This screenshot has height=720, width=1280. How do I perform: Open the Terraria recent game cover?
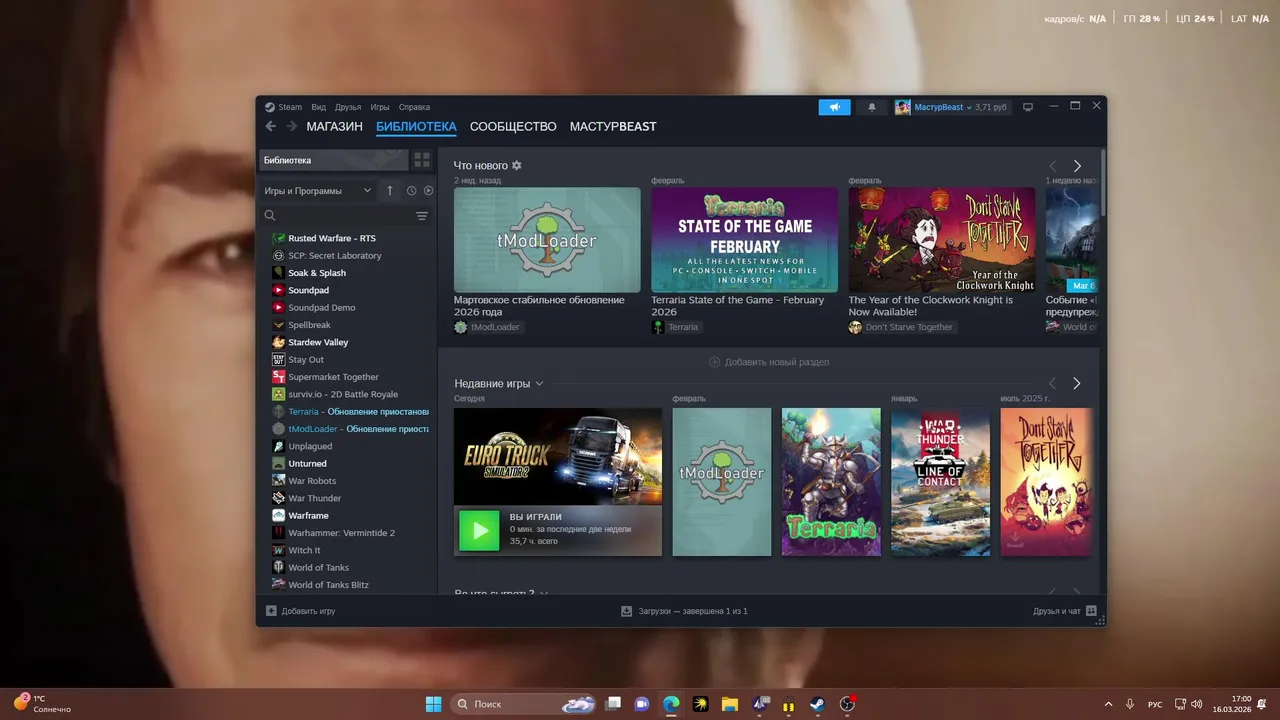click(831, 481)
